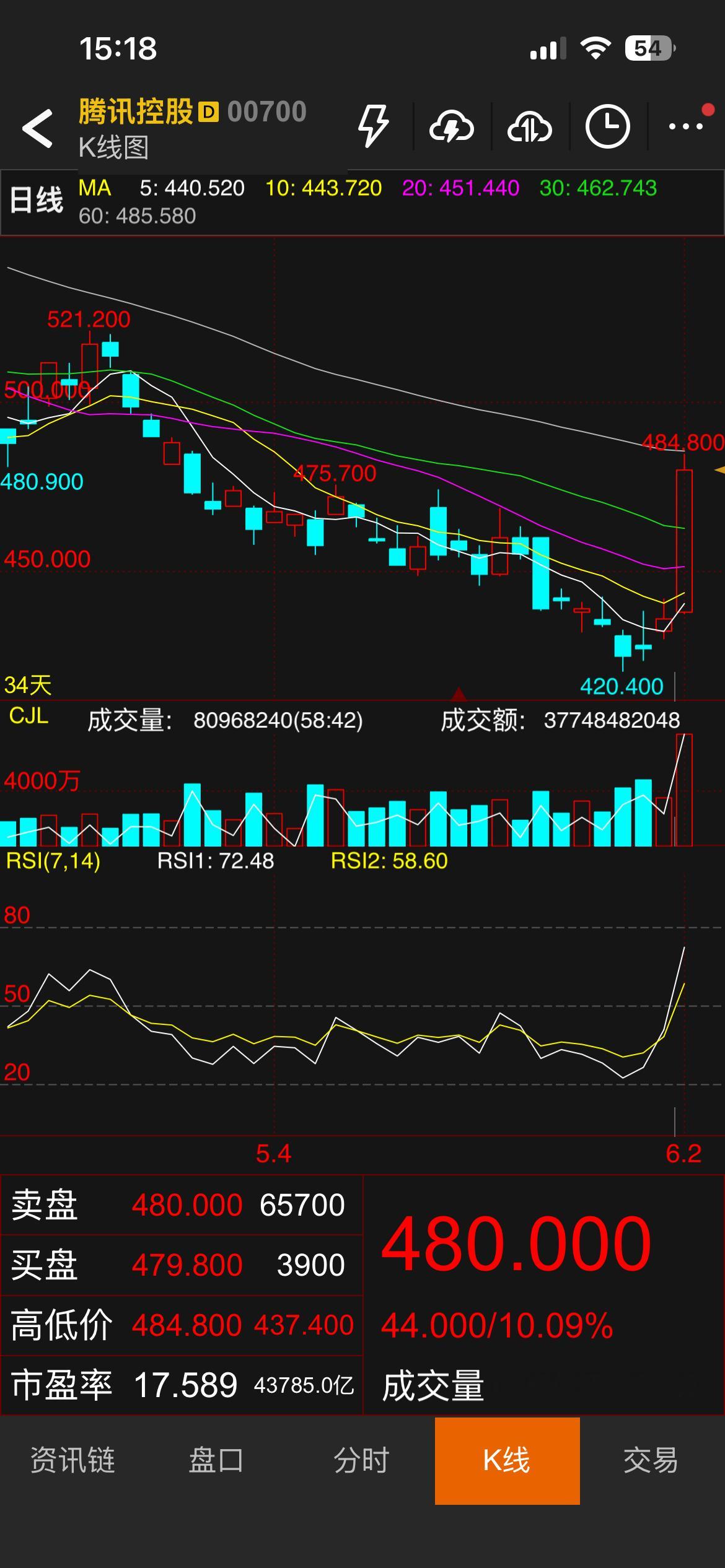The image size is (725, 1568).
Task: Tap the 高低价 row
Action: click(x=181, y=1325)
